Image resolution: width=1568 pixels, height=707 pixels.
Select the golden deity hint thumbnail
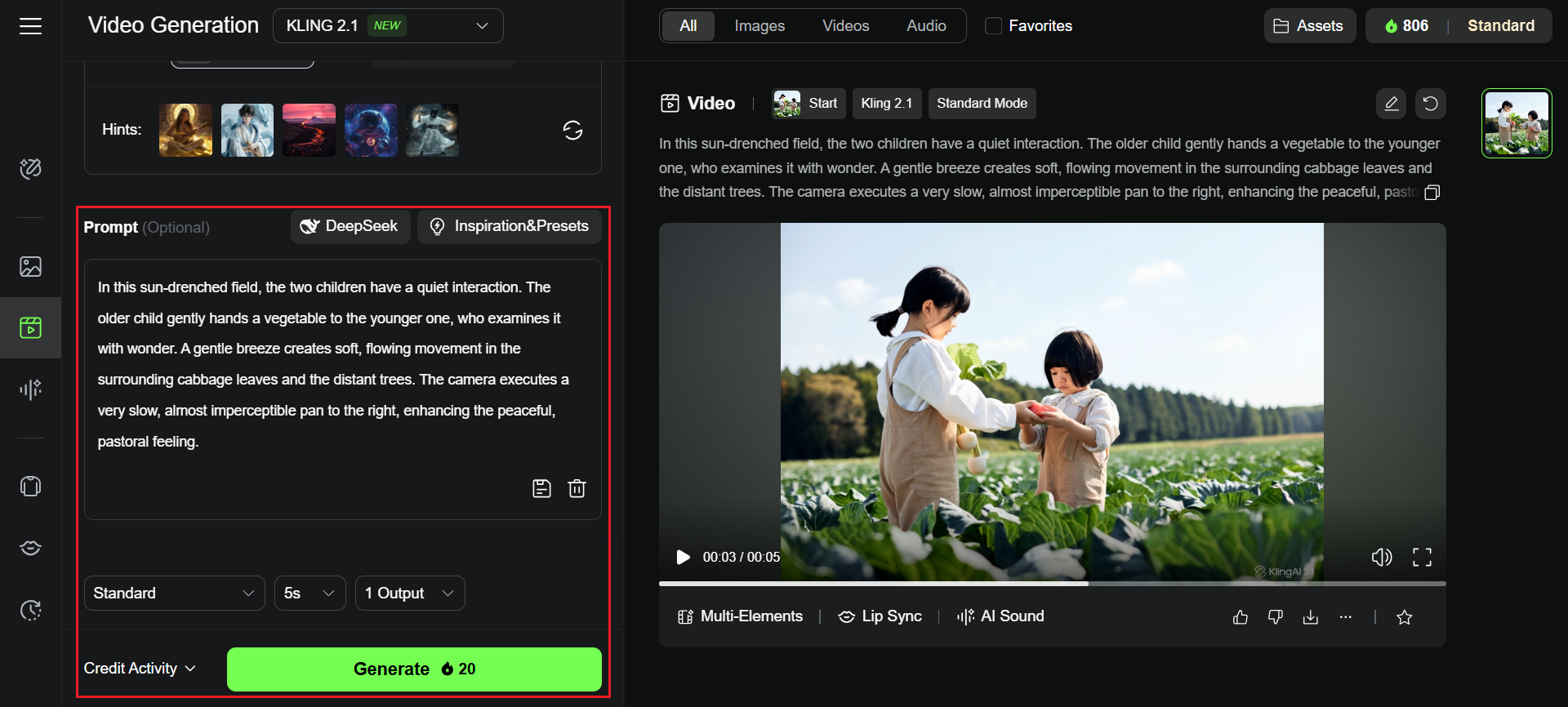[x=185, y=130]
